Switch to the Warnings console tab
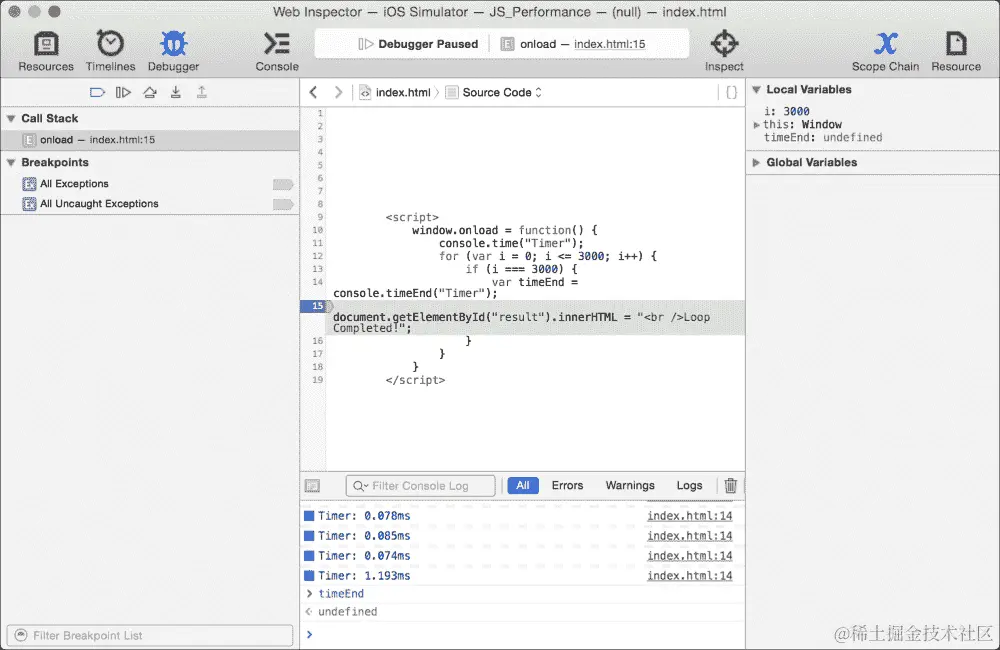The width and height of the screenshot is (1000, 650). tap(630, 485)
